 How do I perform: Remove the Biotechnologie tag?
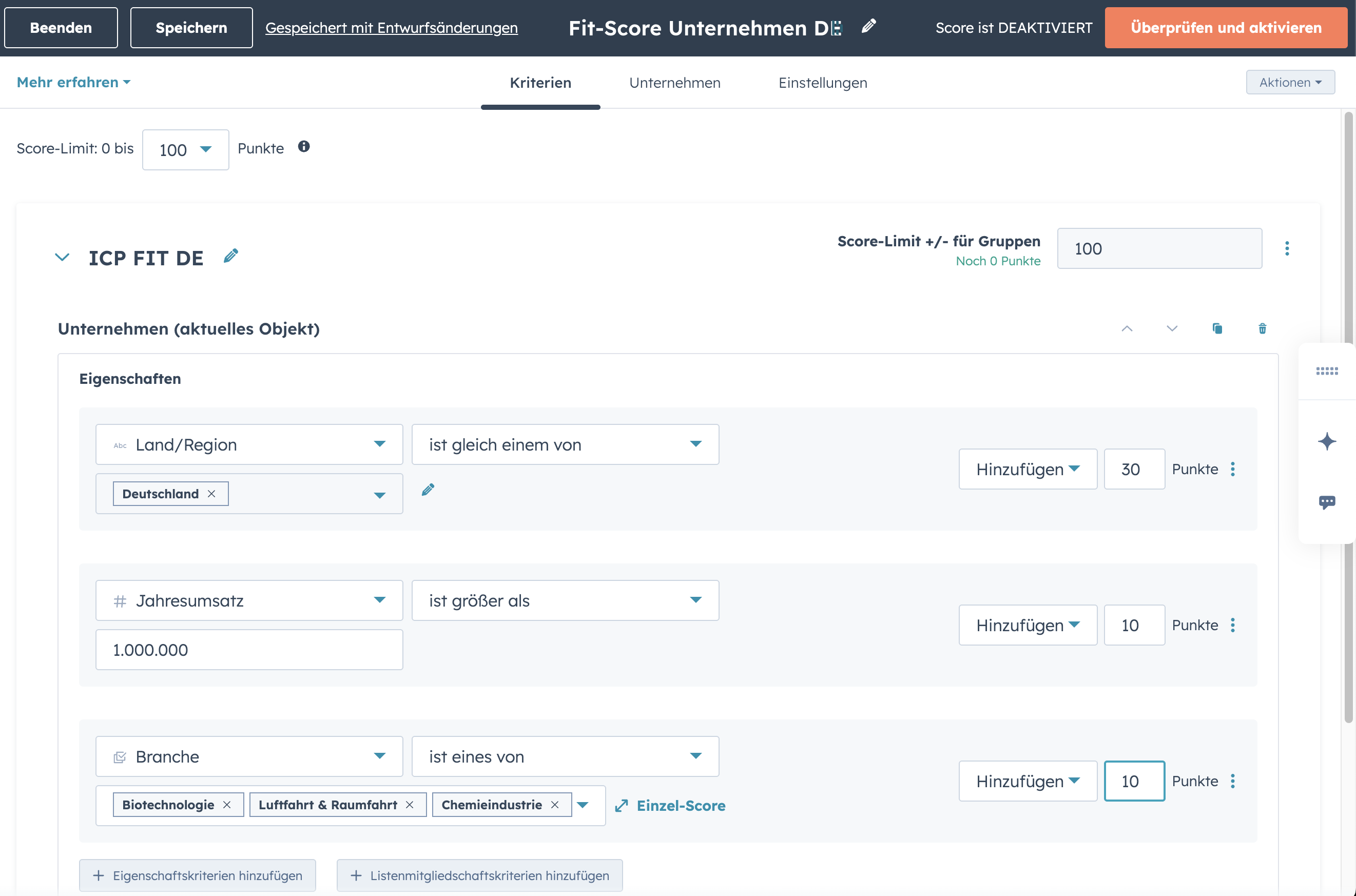point(227,805)
